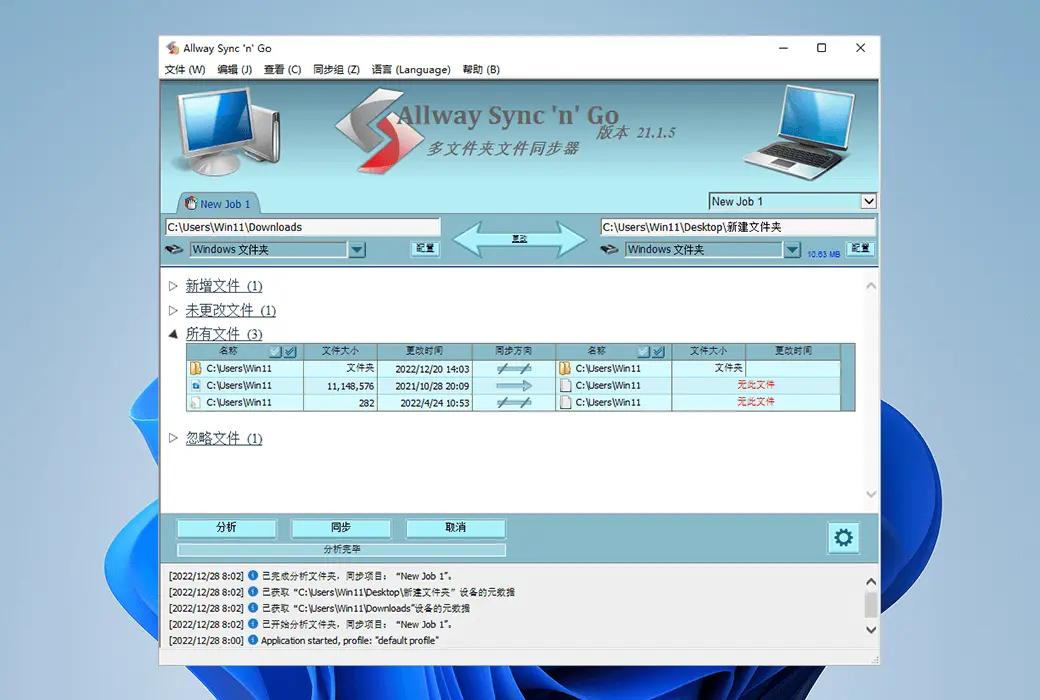Viewport: 1040px width, 700px height.
Task: Click file list scroll-down chevron
Action: (x=871, y=494)
